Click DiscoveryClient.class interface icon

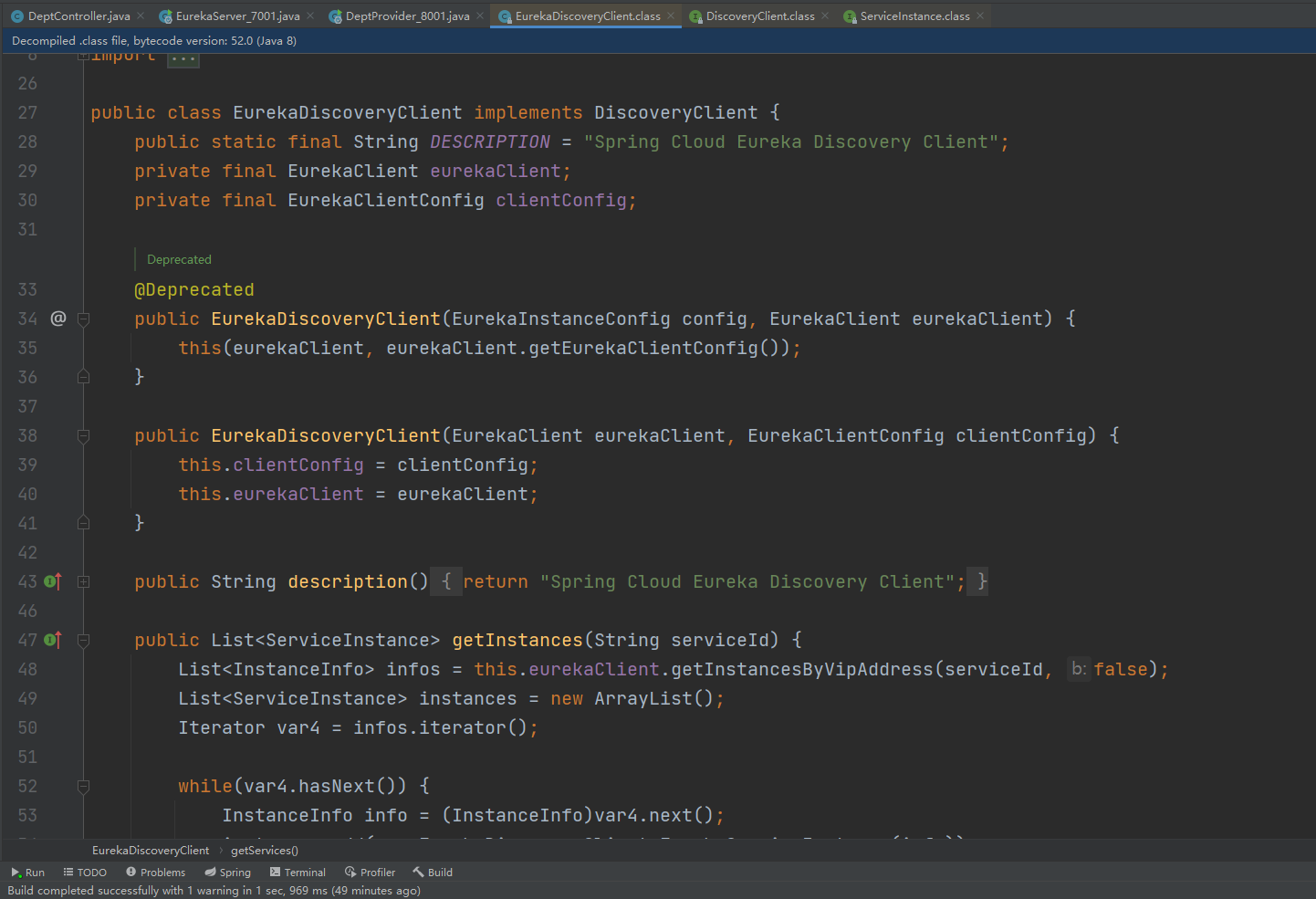695,16
